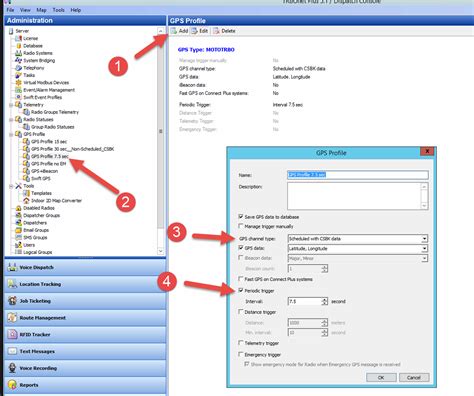Enable Manage trigger manually checkbox
Viewport: 474px width, 396px height.
point(241,226)
